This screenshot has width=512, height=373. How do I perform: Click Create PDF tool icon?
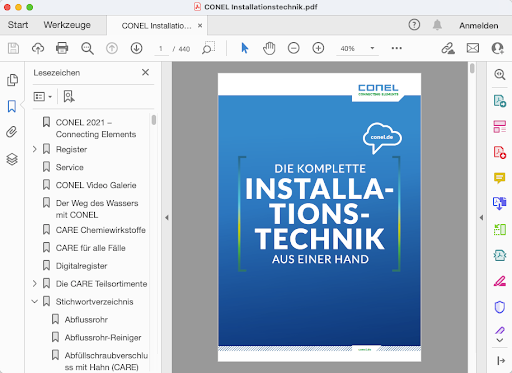coord(500,152)
